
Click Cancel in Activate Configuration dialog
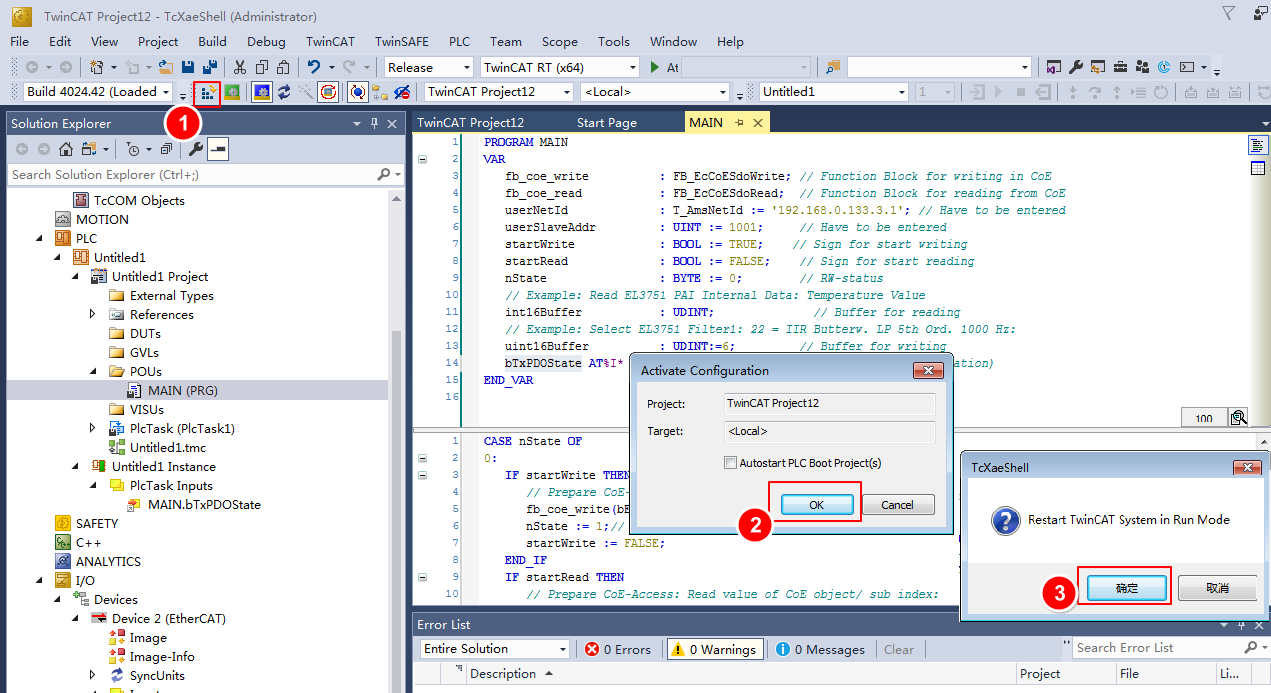(x=897, y=505)
